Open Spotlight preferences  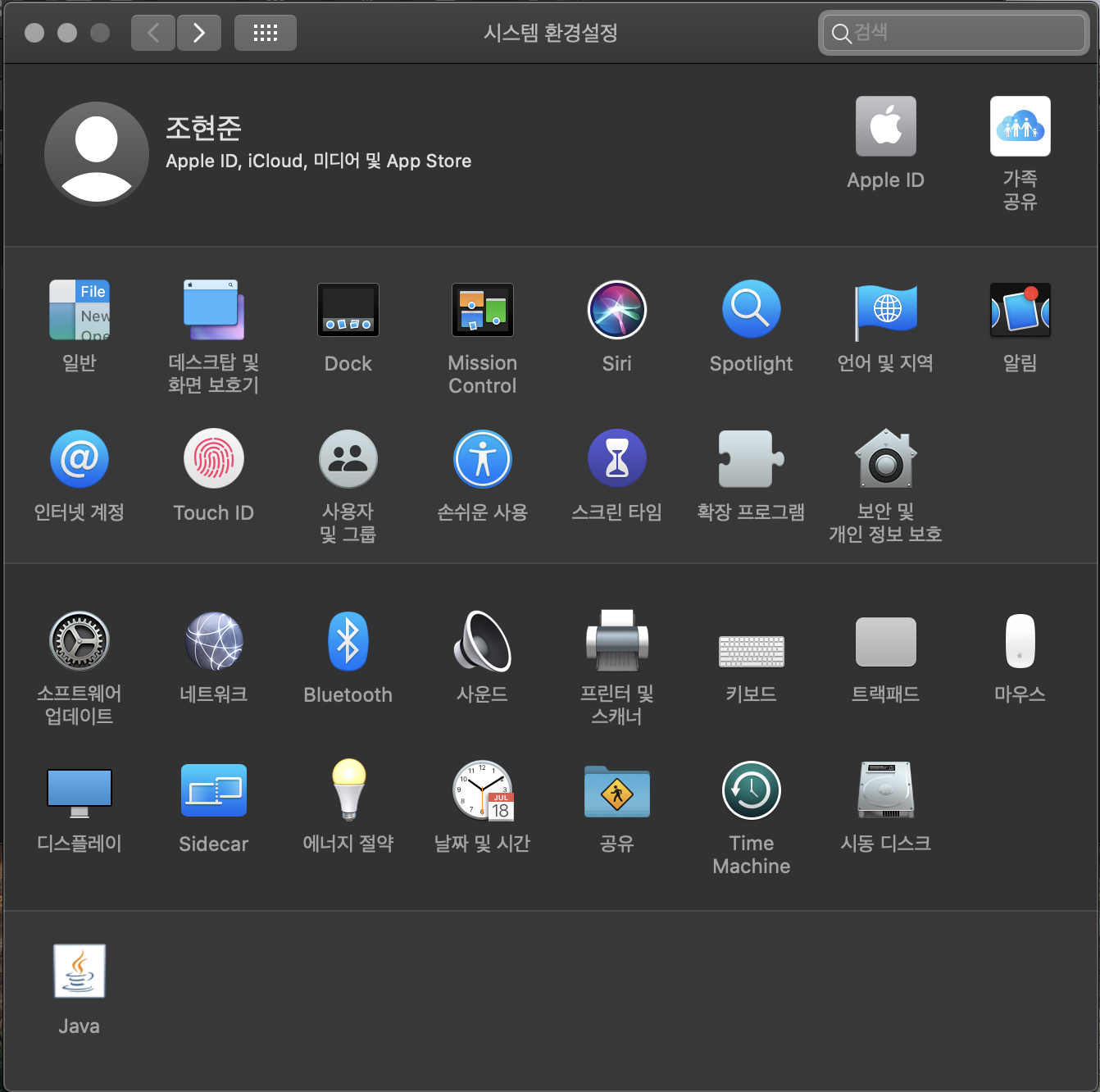[752, 311]
